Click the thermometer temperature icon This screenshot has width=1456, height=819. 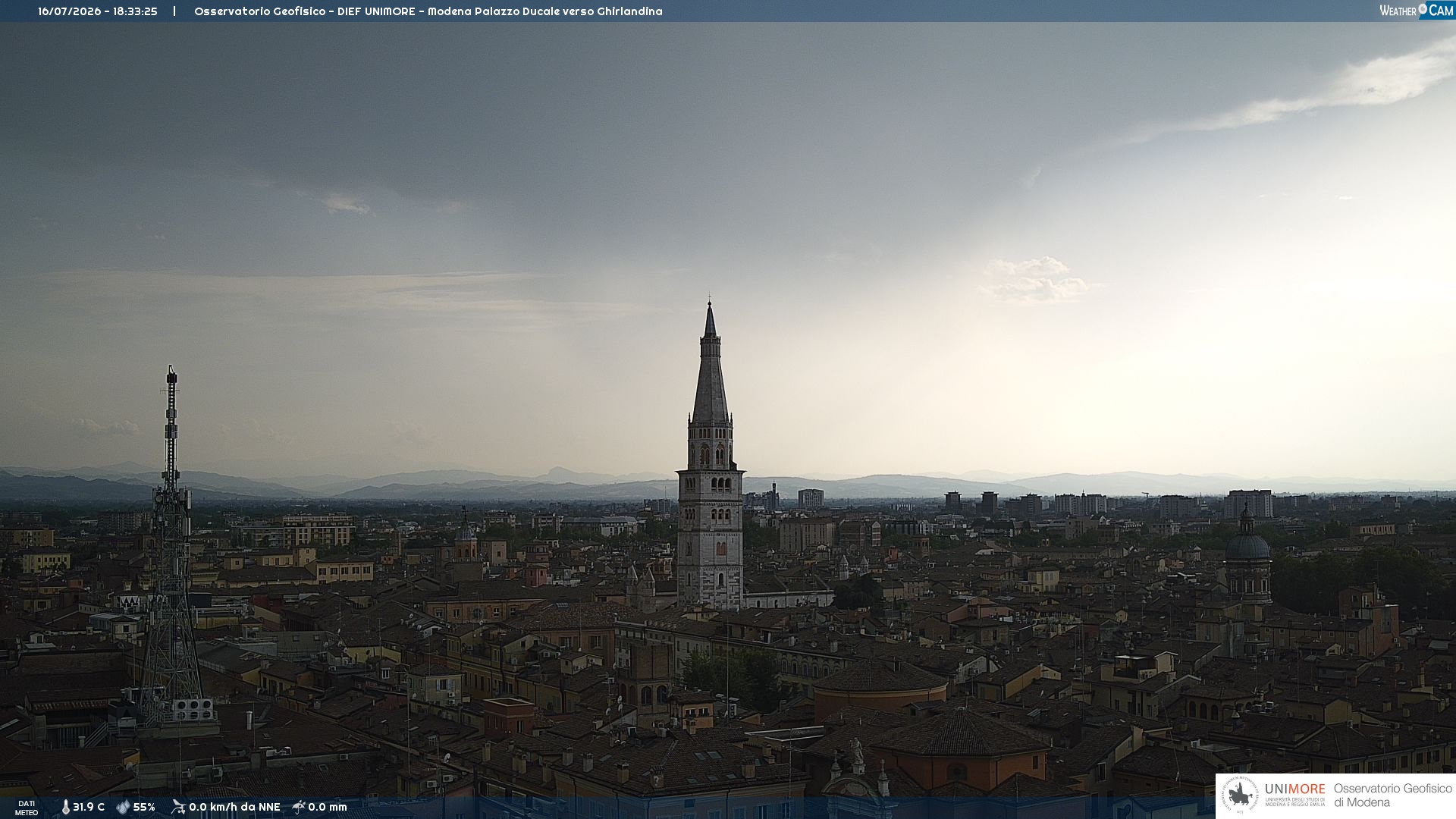pyautogui.click(x=66, y=807)
